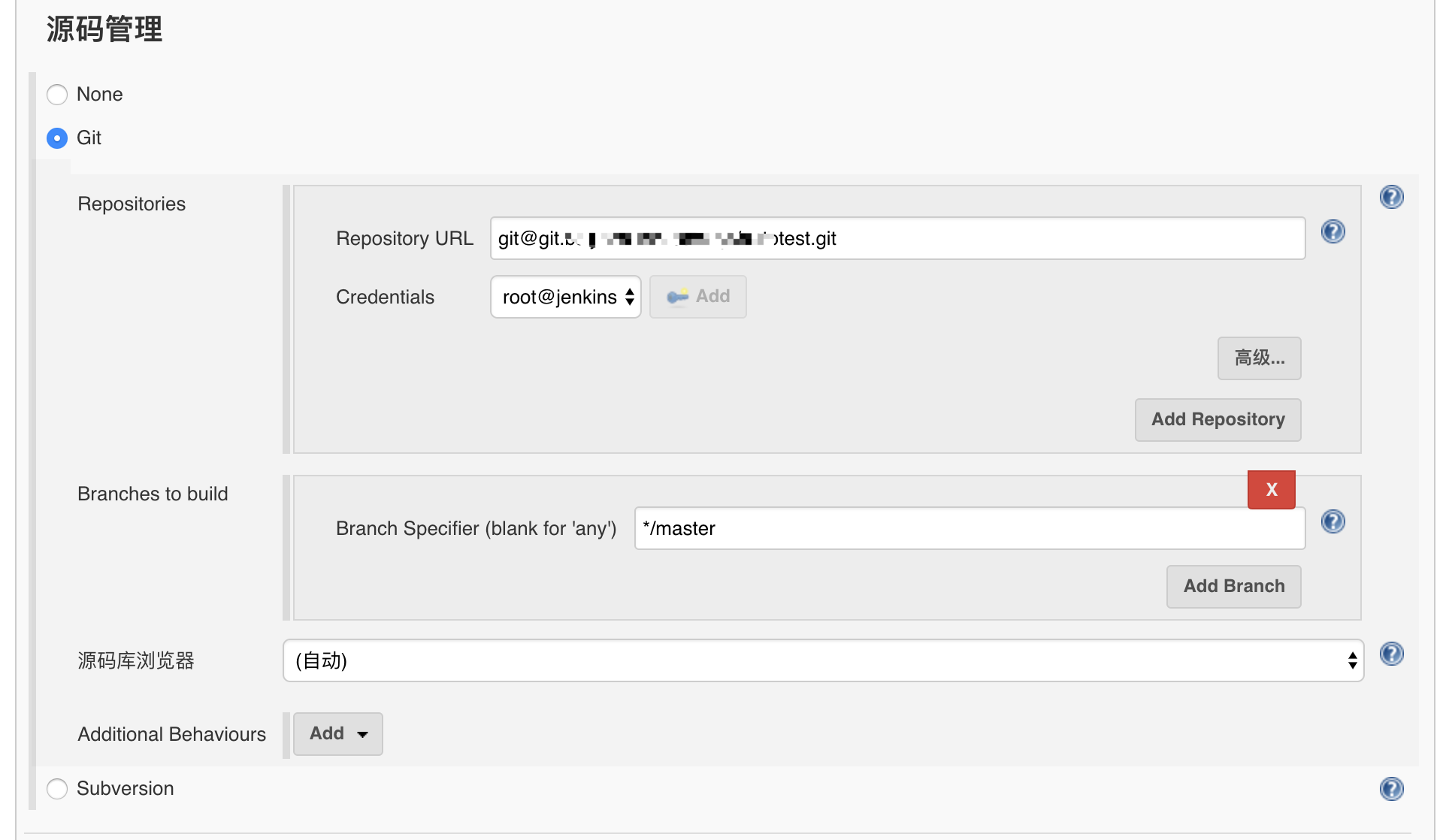Delete branch with red X button
The height and width of the screenshot is (840, 1446).
click(x=1271, y=490)
